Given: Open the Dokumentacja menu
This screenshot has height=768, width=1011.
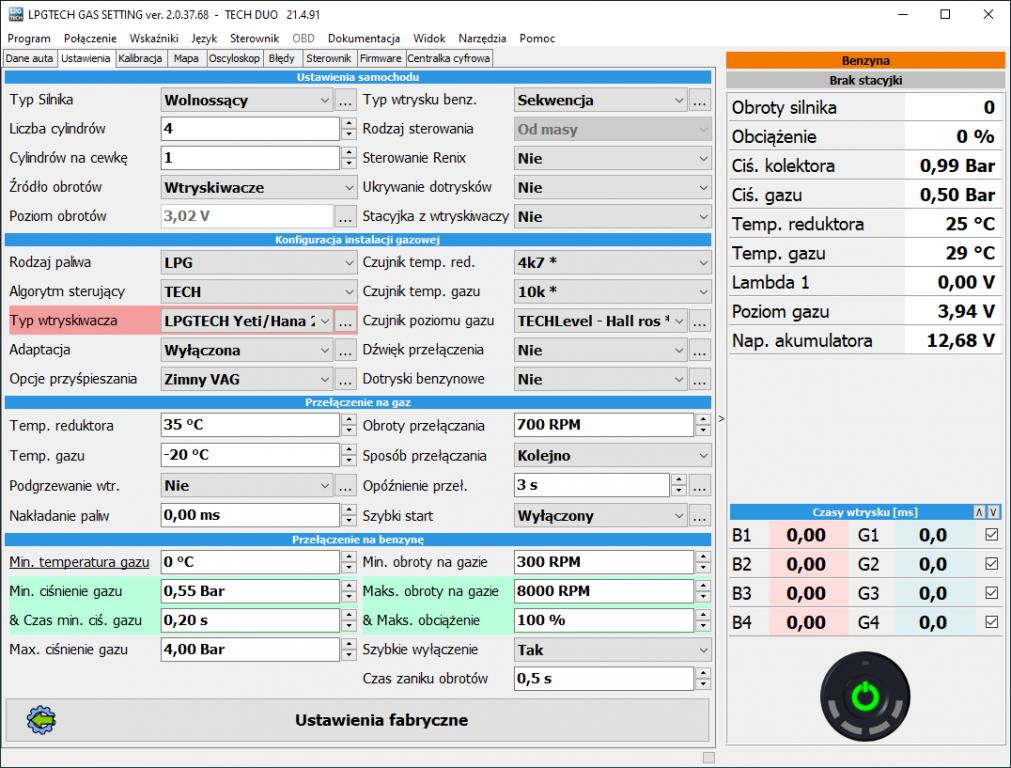Looking at the screenshot, I should (364, 38).
